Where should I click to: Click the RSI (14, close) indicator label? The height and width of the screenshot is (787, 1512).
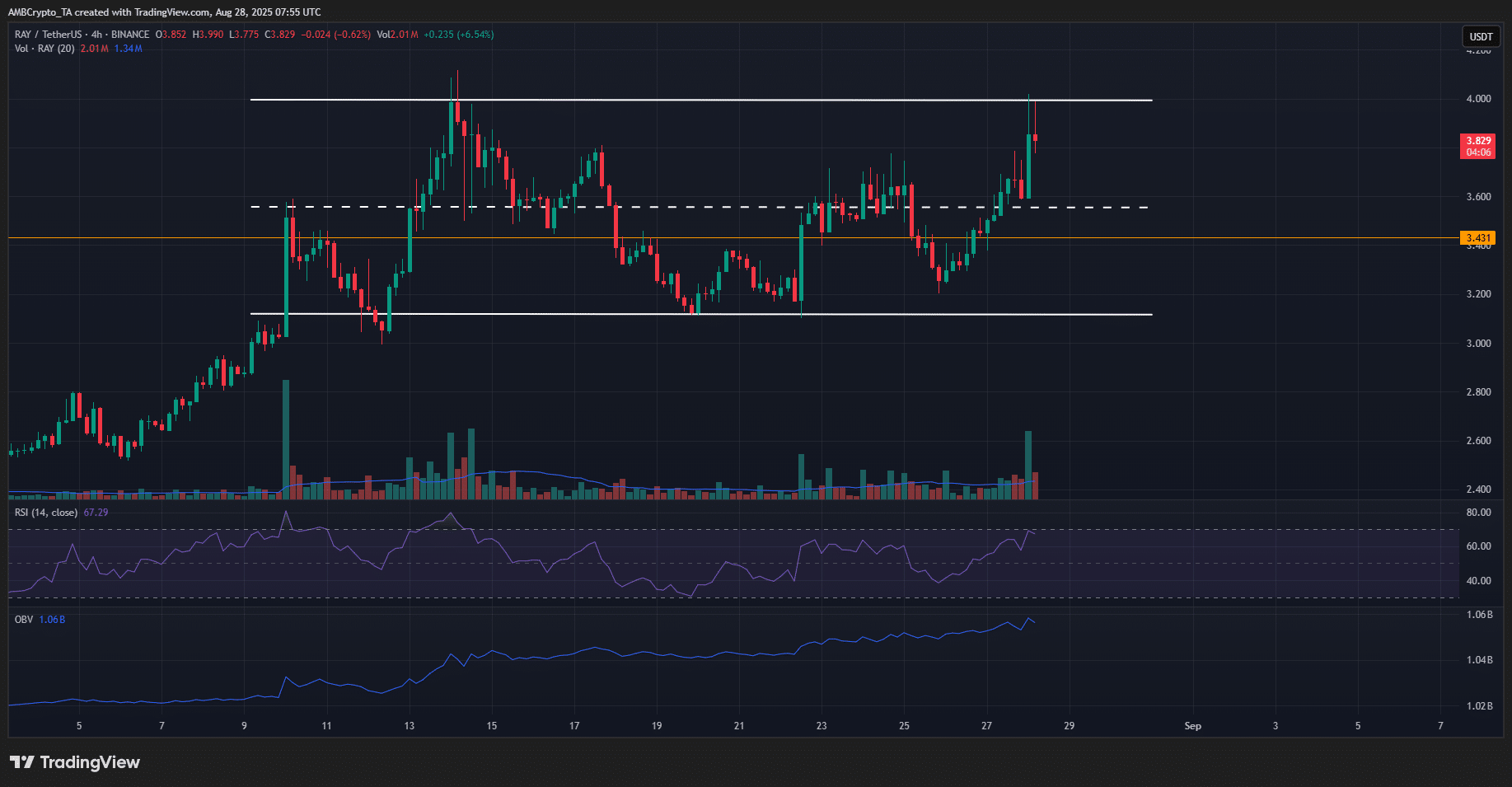[x=46, y=513]
